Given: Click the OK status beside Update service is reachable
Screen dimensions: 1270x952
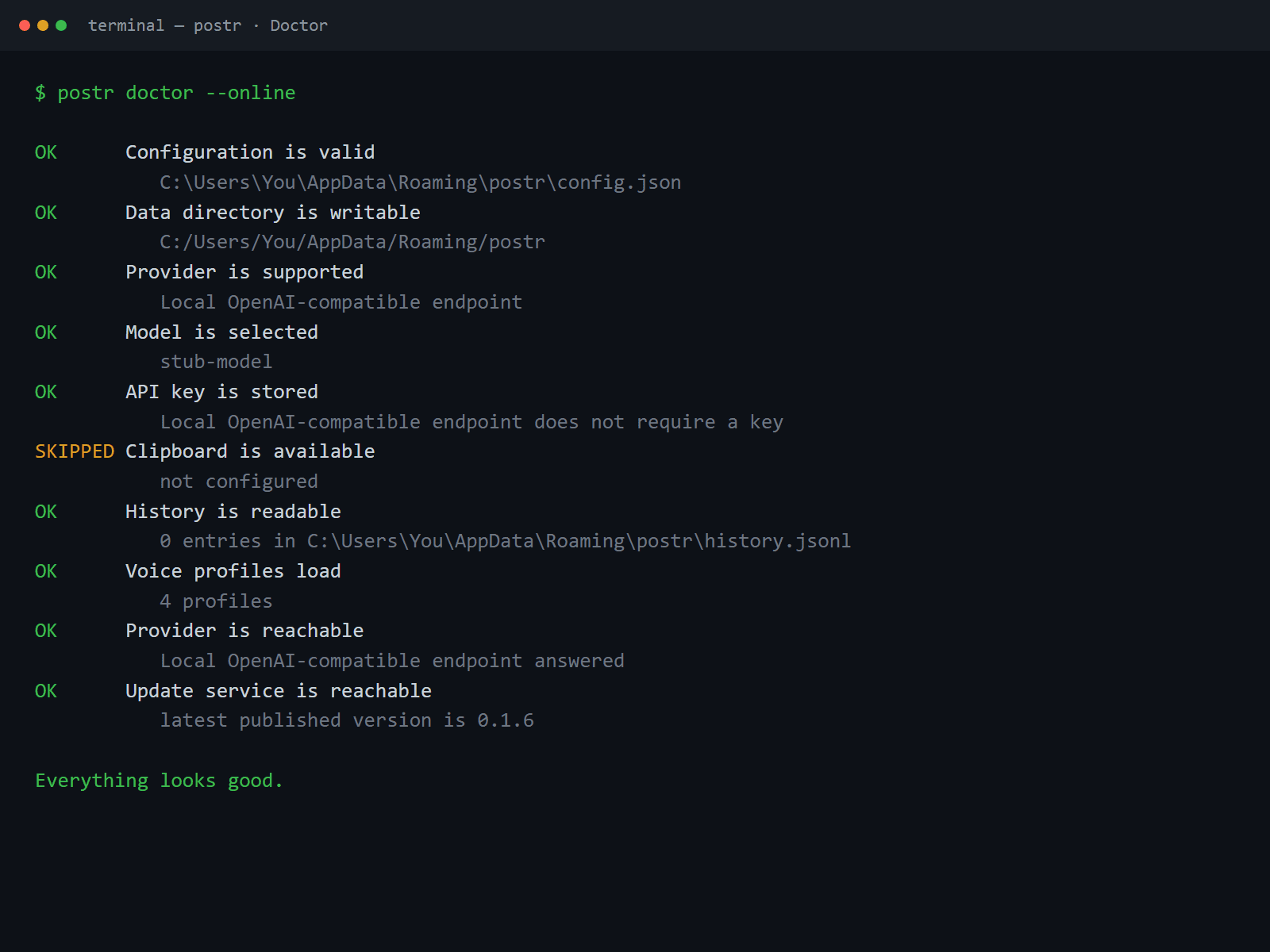Looking at the screenshot, I should (46, 691).
